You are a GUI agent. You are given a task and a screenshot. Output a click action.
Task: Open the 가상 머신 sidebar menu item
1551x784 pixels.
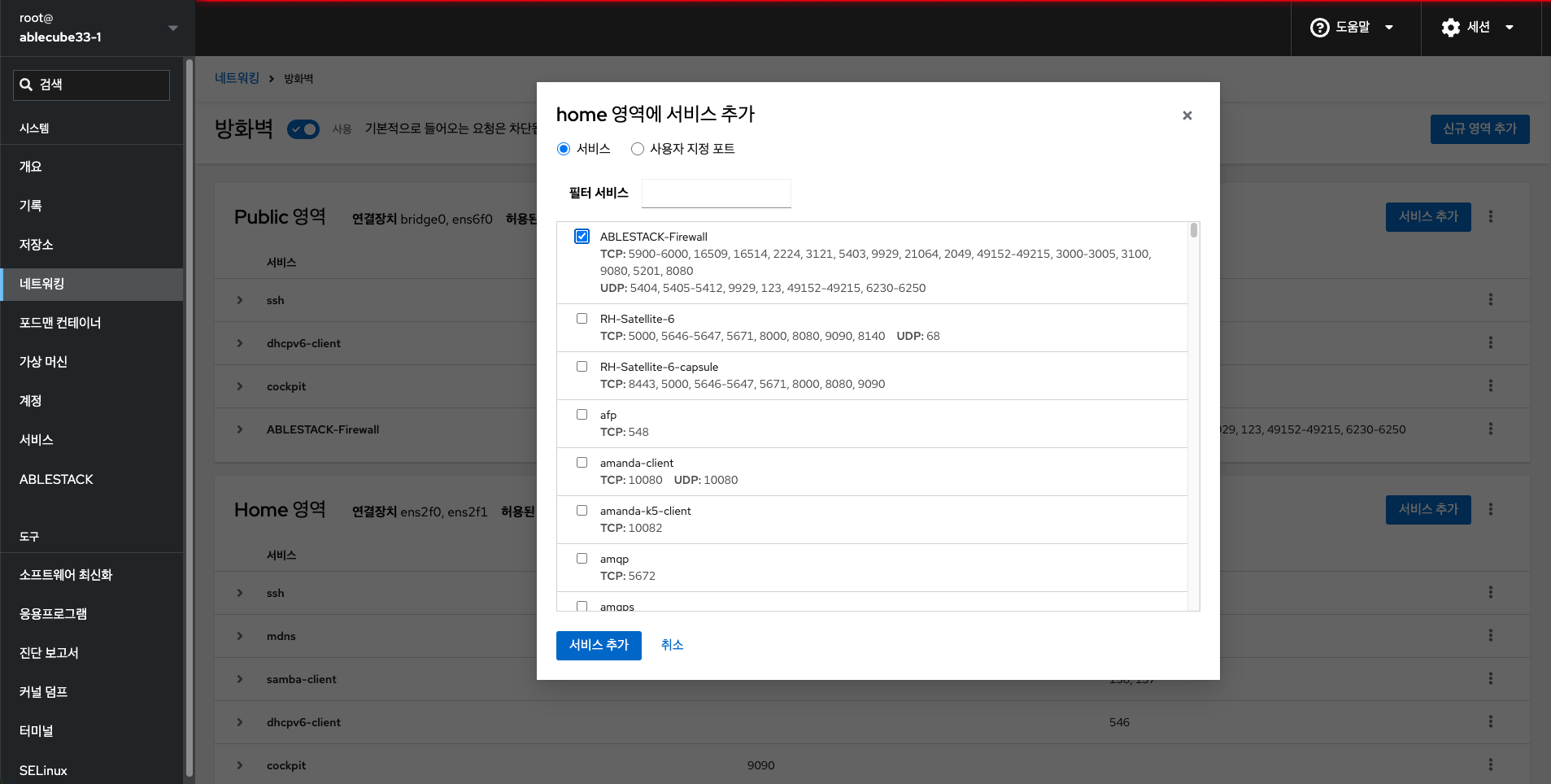[44, 362]
